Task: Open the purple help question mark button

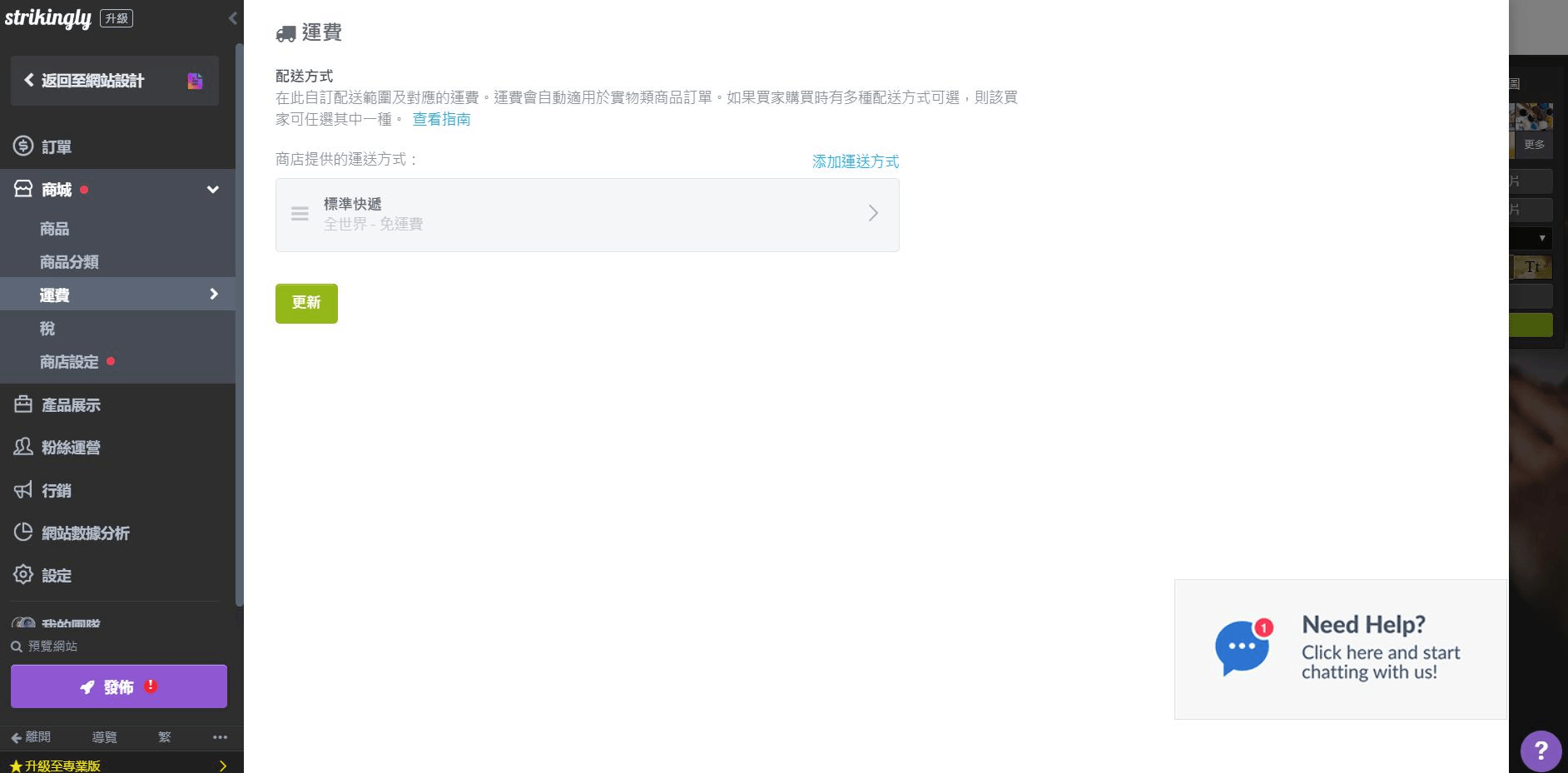Action: (1541, 751)
